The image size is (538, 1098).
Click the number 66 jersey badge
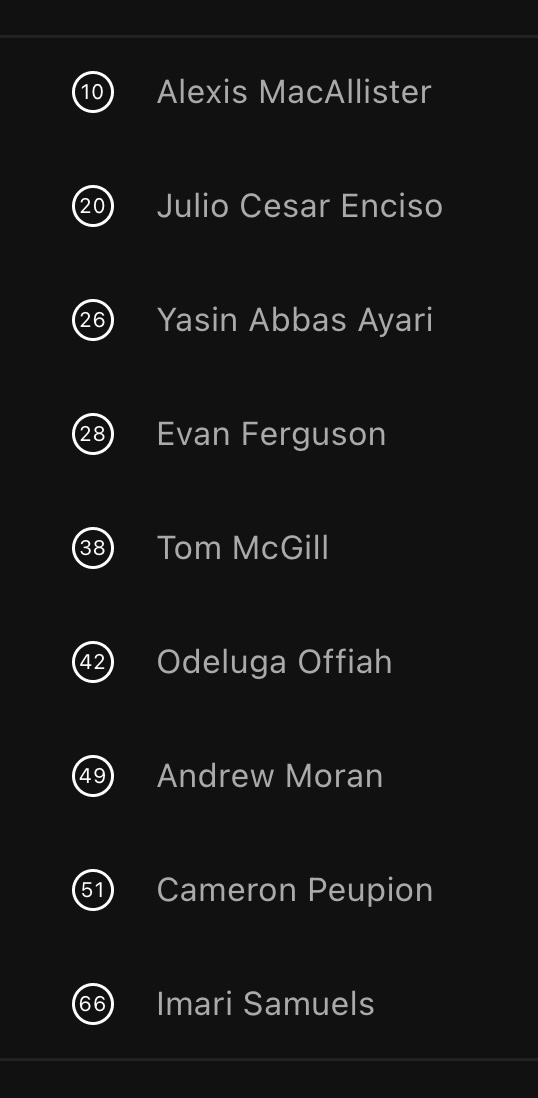coord(93,1003)
